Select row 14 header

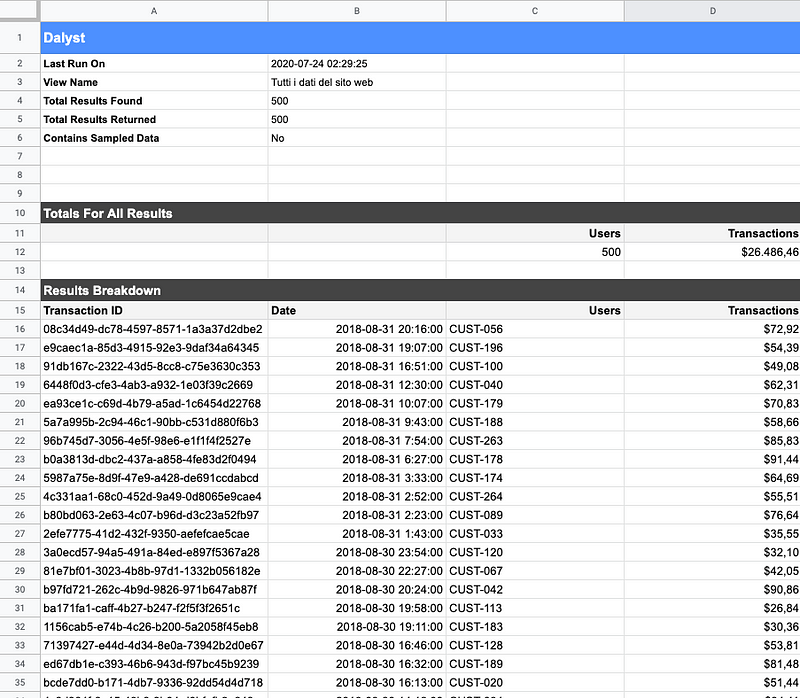(x=19, y=290)
